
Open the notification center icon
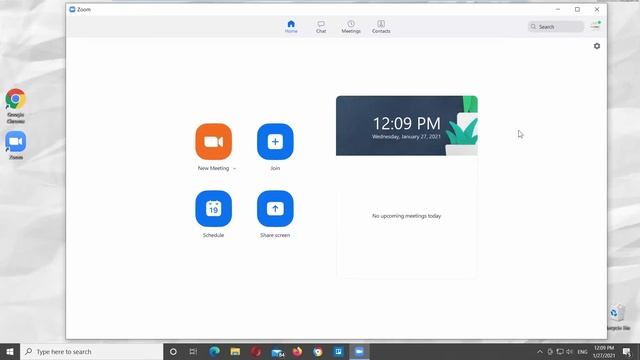(x=627, y=351)
